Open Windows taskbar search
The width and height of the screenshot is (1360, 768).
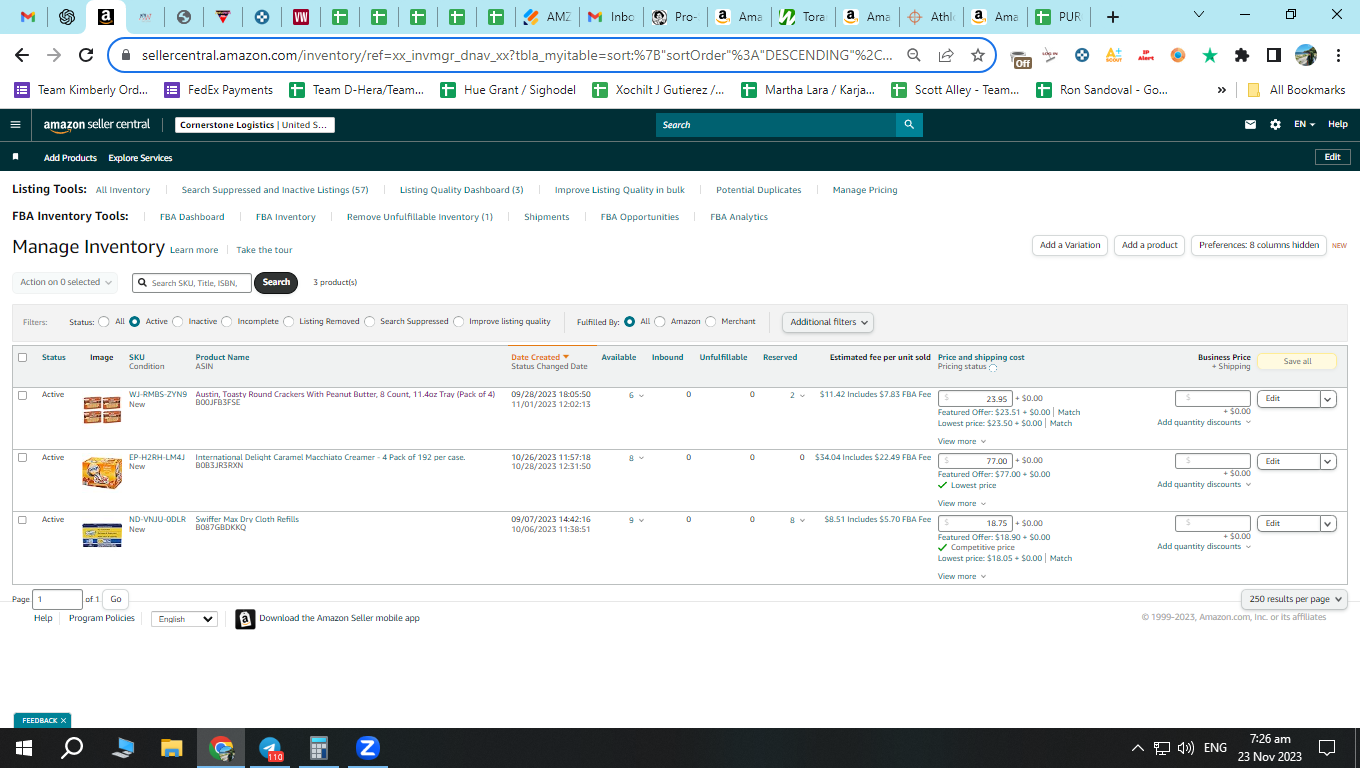pyautogui.click(x=73, y=748)
